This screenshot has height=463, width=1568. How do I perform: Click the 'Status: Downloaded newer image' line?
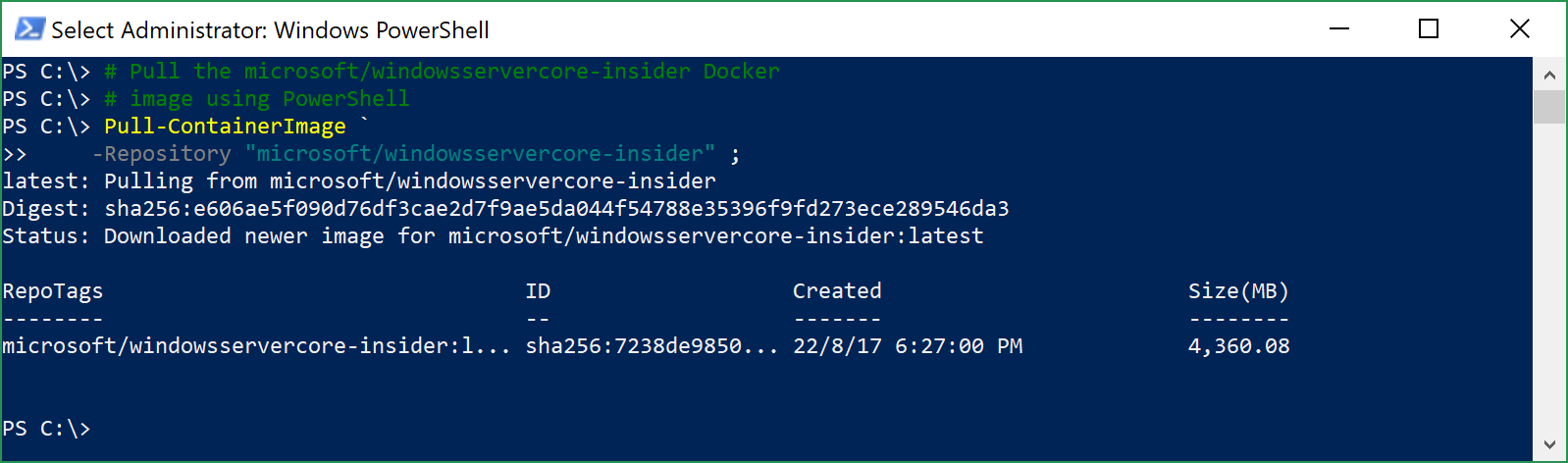(x=493, y=236)
